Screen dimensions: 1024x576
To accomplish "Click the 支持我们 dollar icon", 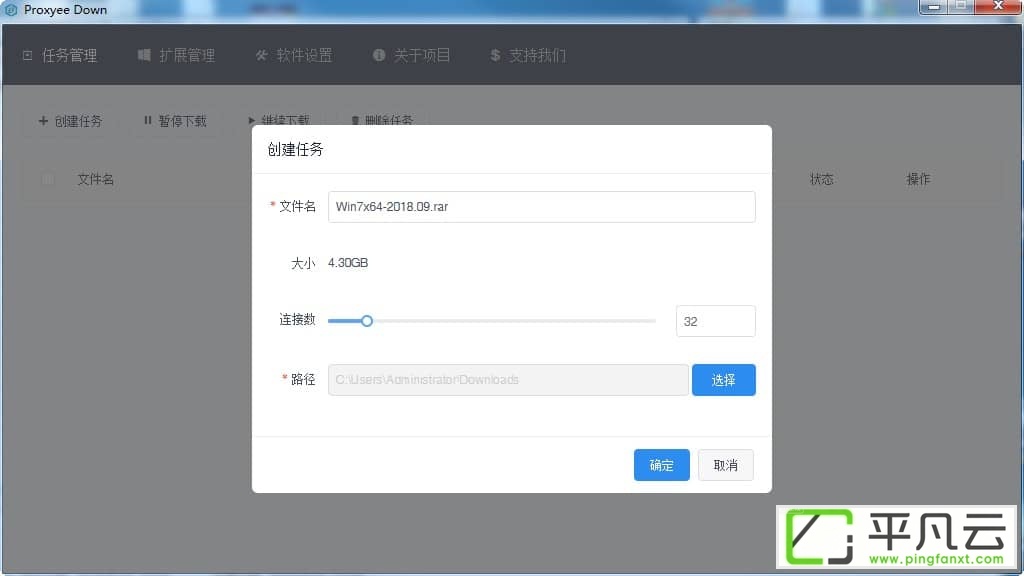I will pyautogui.click(x=495, y=56).
